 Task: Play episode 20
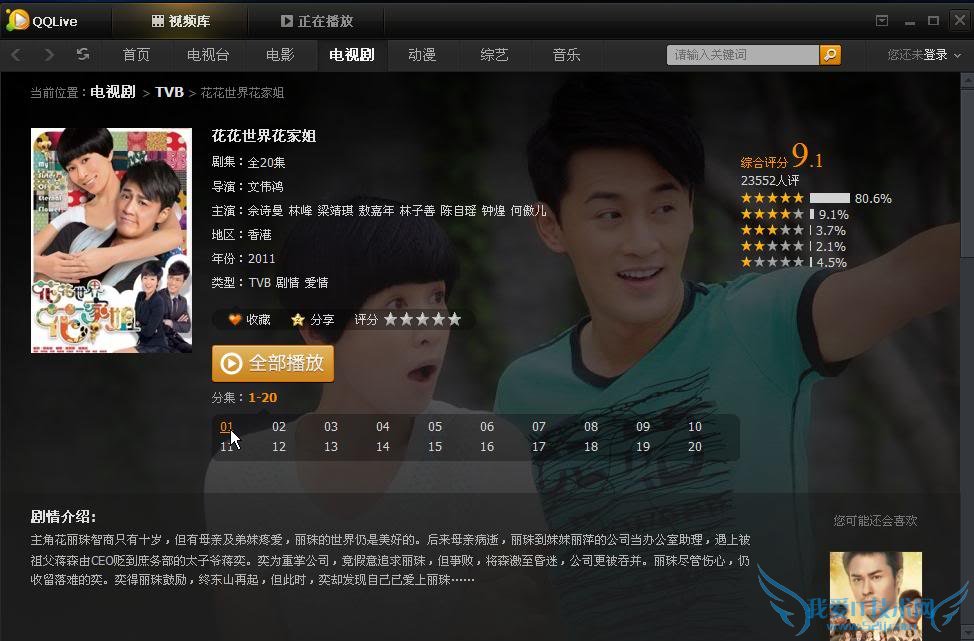694,447
